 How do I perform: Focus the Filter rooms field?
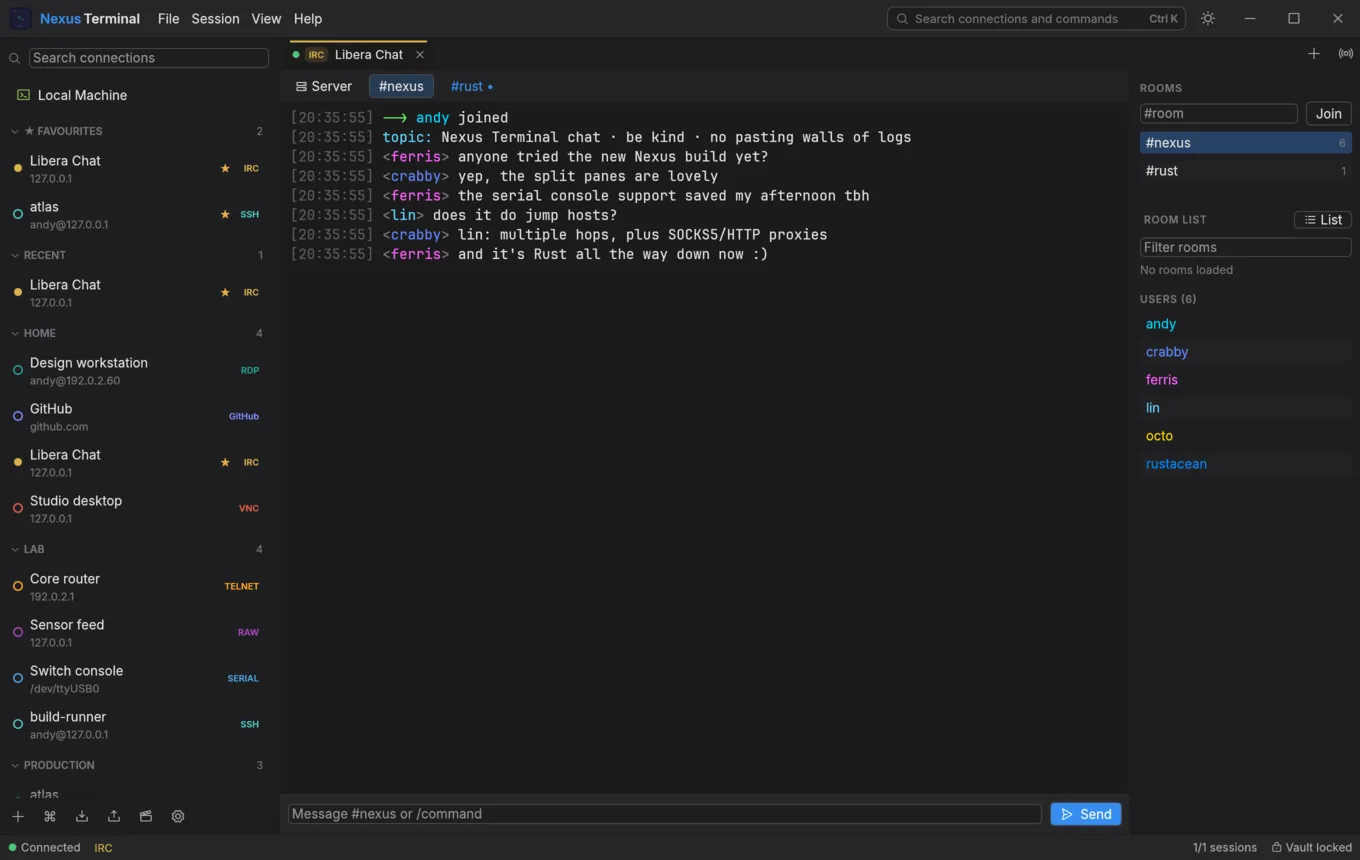tap(1246, 247)
